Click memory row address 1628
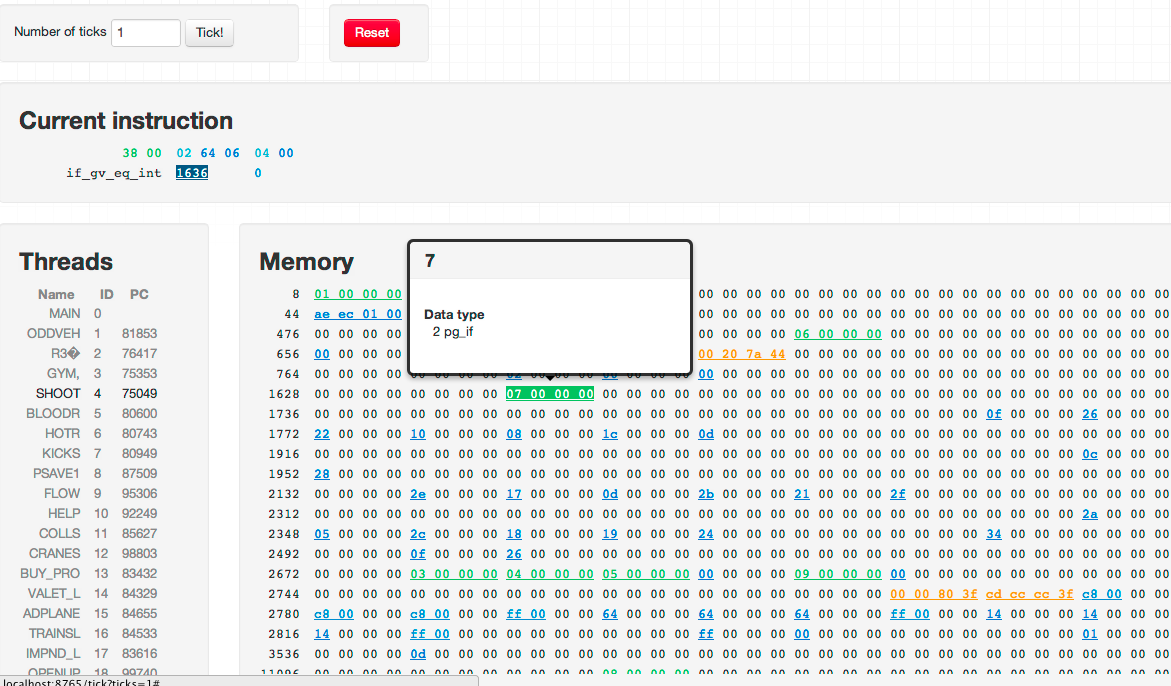1171x686 pixels. click(284, 394)
